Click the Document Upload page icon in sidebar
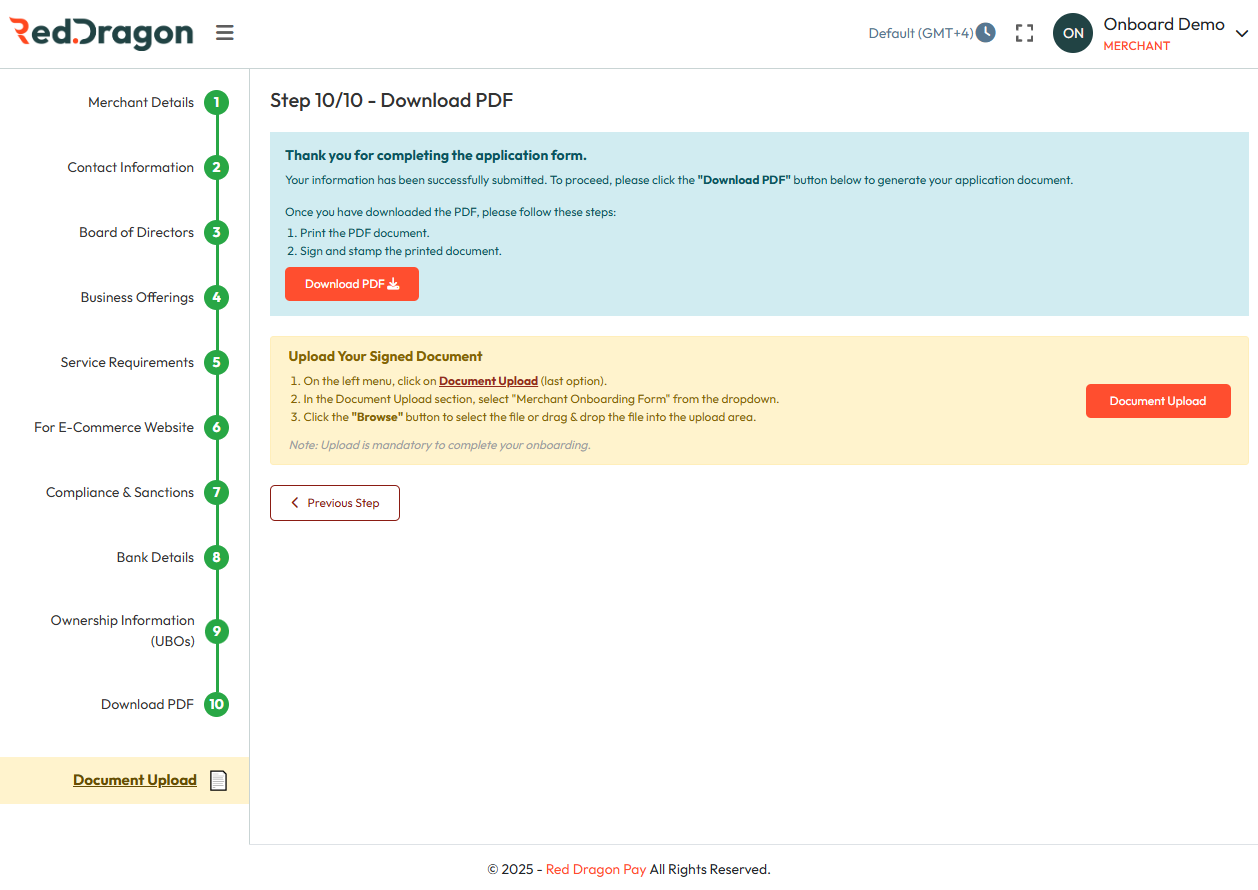The height and width of the screenshot is (890, 1258). 218,781
